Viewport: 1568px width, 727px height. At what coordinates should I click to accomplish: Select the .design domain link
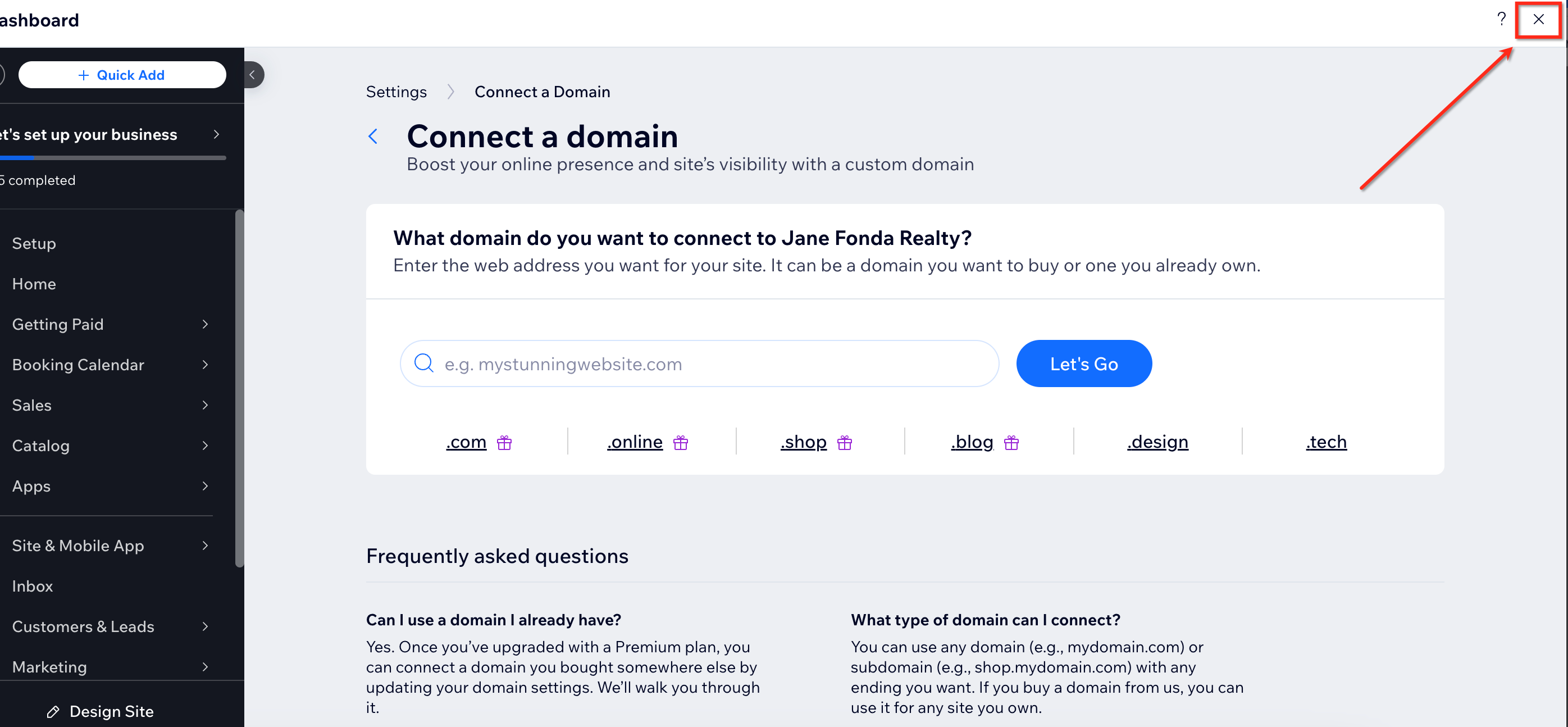click(x=1157, y=442)
